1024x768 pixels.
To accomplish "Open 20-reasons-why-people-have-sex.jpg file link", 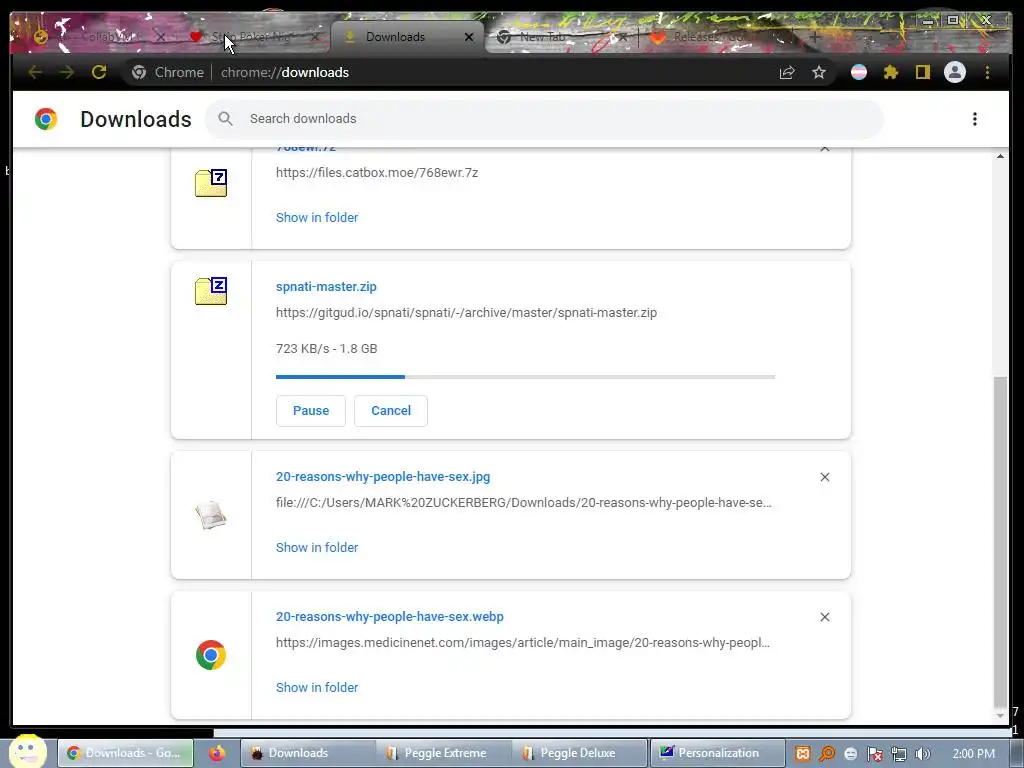I will pyautogui.click(x=383, y=477).
